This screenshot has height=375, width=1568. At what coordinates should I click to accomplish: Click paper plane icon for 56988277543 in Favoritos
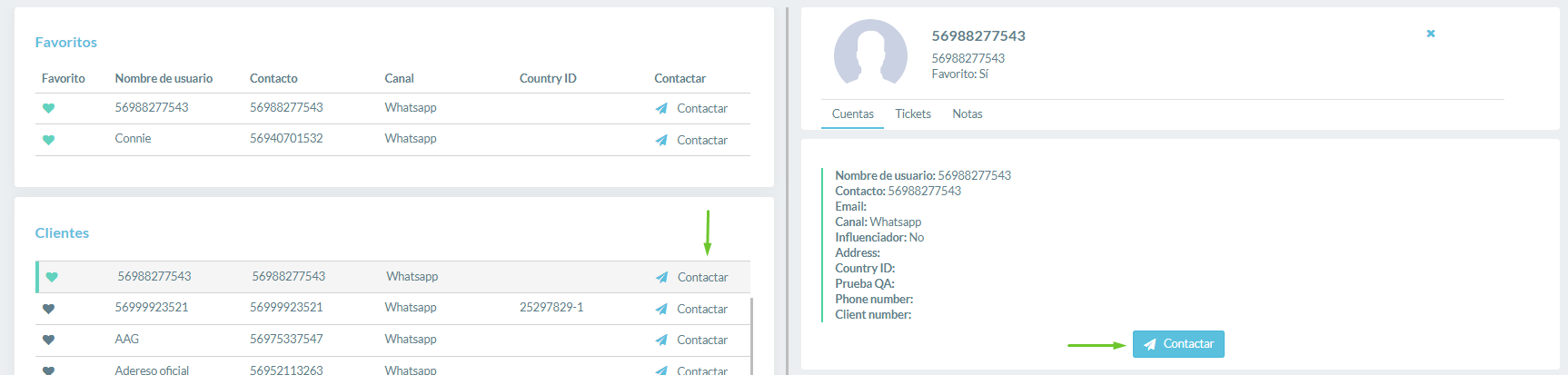coord(661,108)
